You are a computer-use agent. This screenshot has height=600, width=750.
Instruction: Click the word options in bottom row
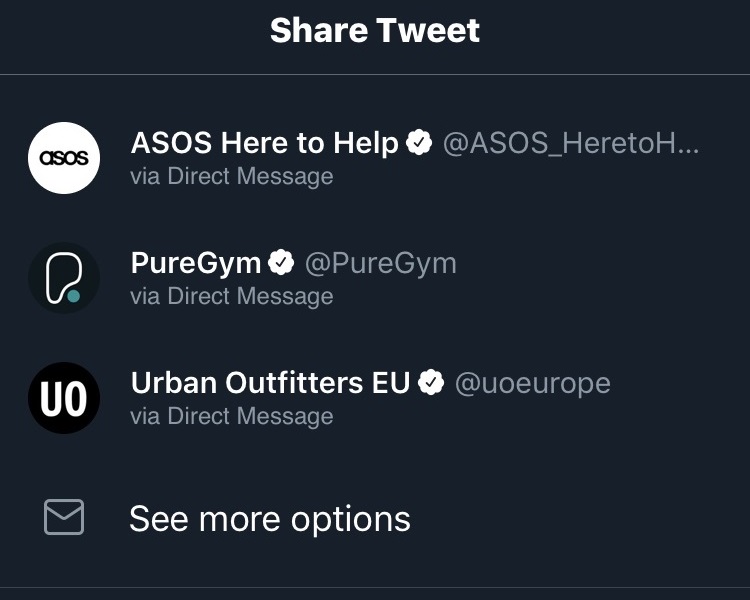click(x=351, y=520)
